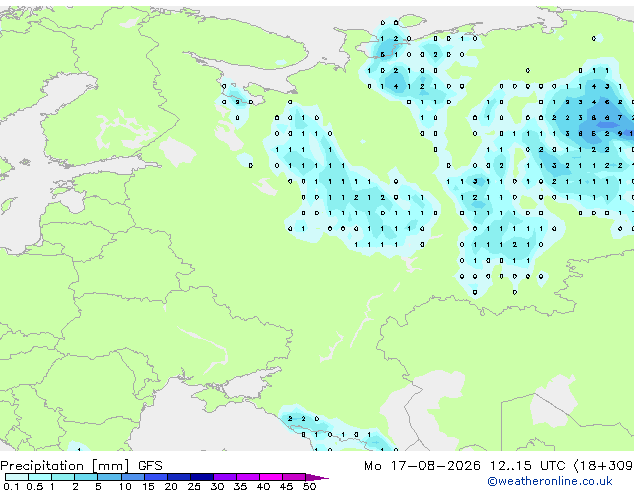634x490 pixels.
Task: Pick the 10–15 mm blue legend swatch
Action: pos(132,477)
